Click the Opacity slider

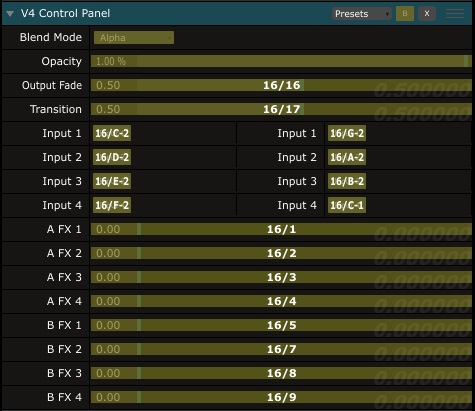pos(281,61)
